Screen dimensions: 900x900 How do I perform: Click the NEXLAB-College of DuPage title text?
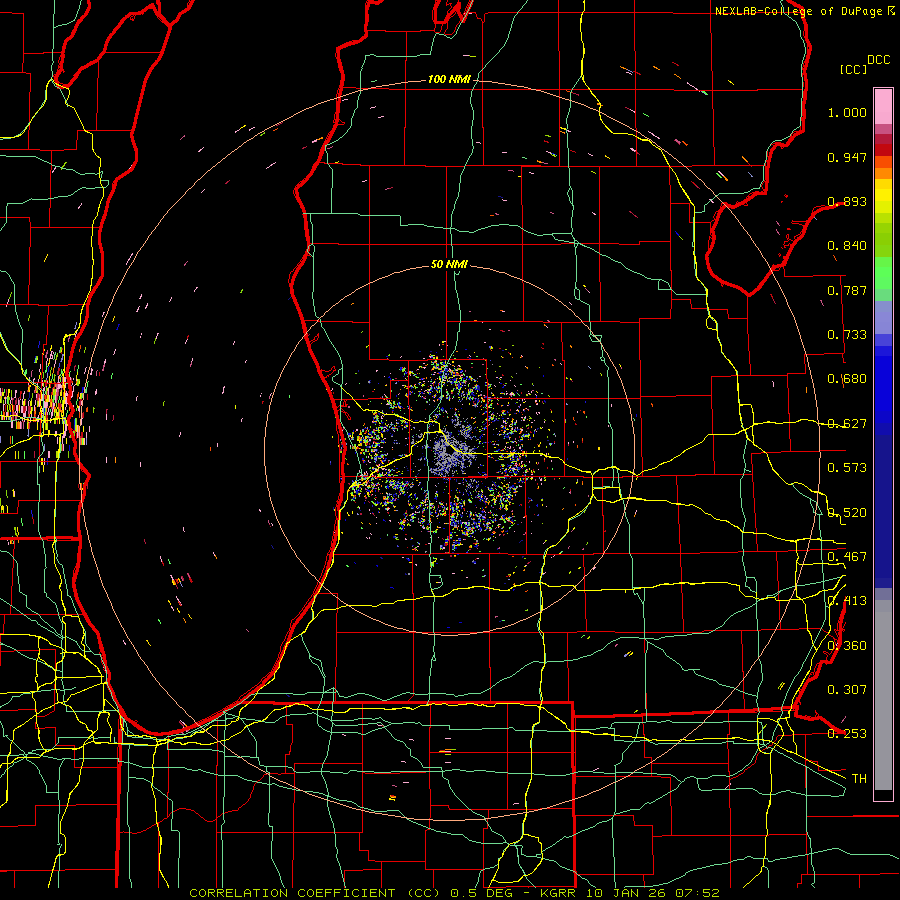[799, 11]
